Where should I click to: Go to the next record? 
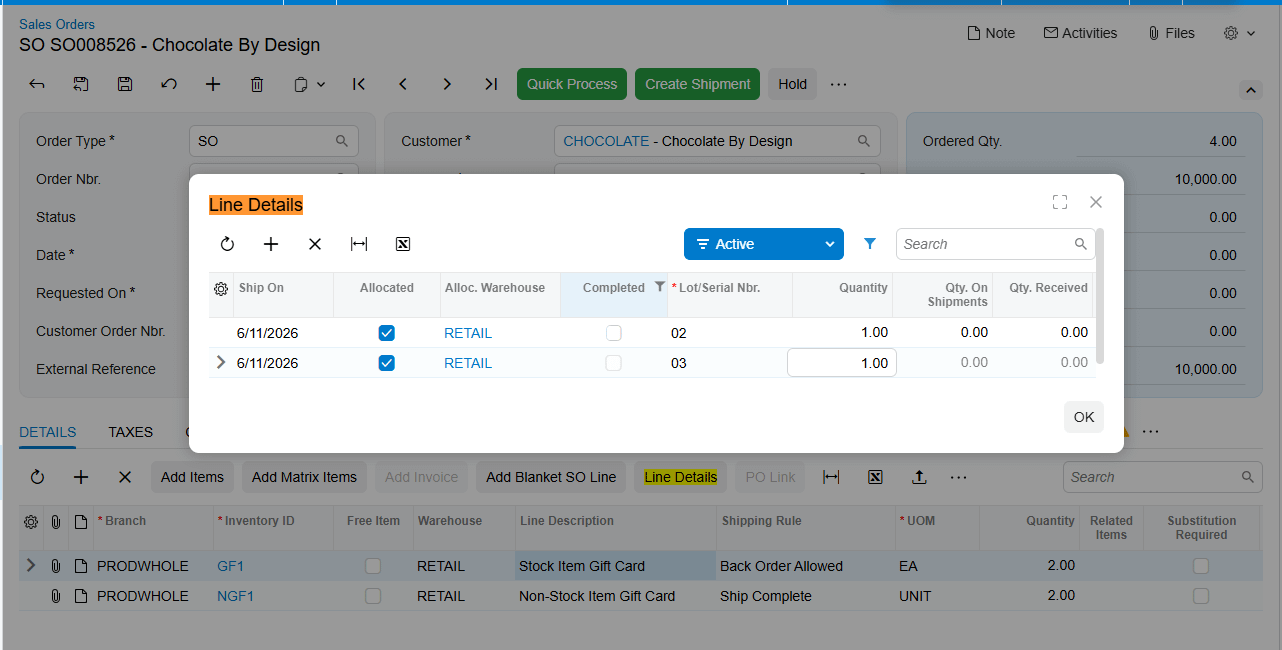tap(447, 84)
